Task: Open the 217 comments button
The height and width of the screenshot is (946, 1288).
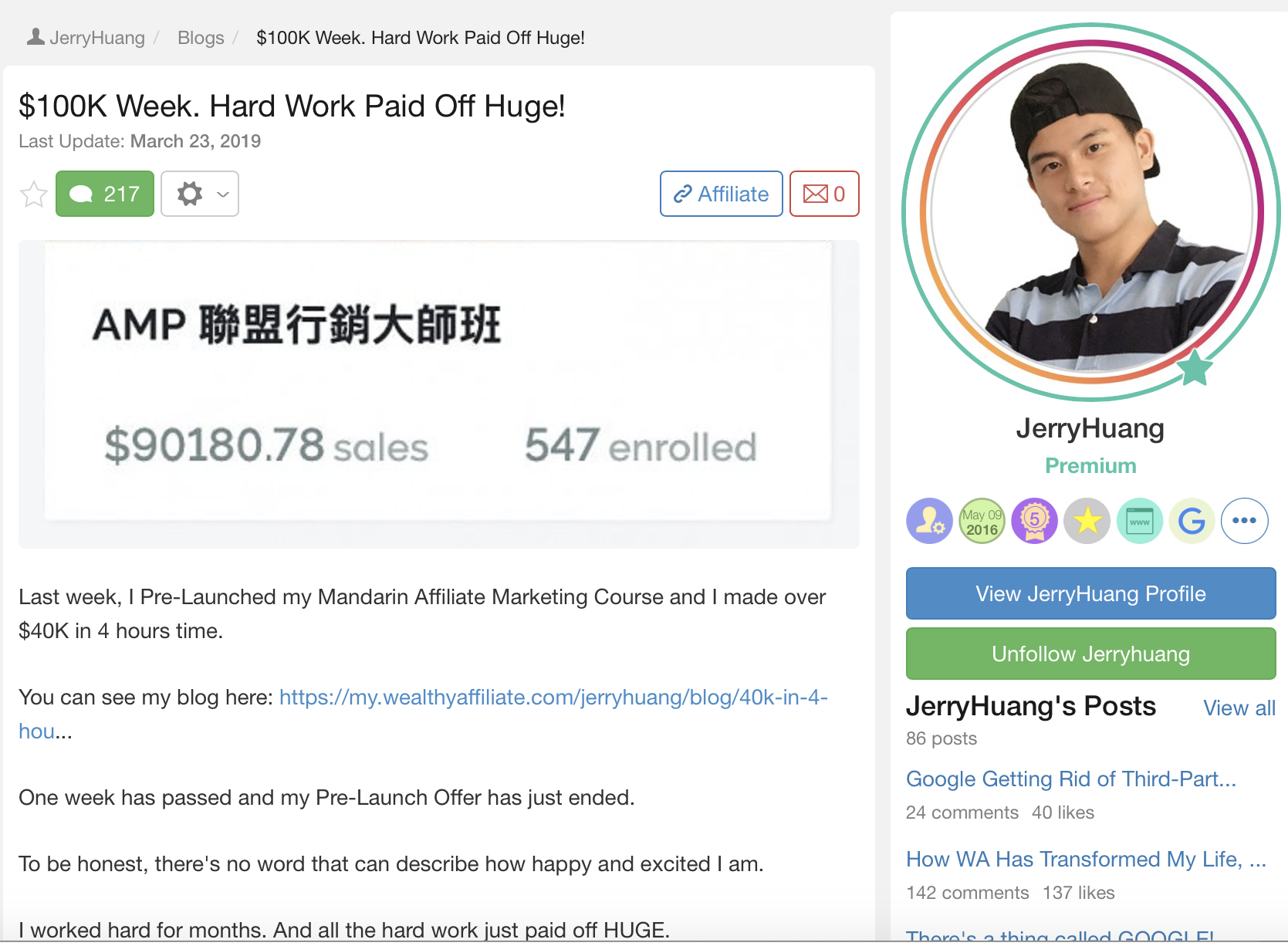Action: click(x=105, y=194)
